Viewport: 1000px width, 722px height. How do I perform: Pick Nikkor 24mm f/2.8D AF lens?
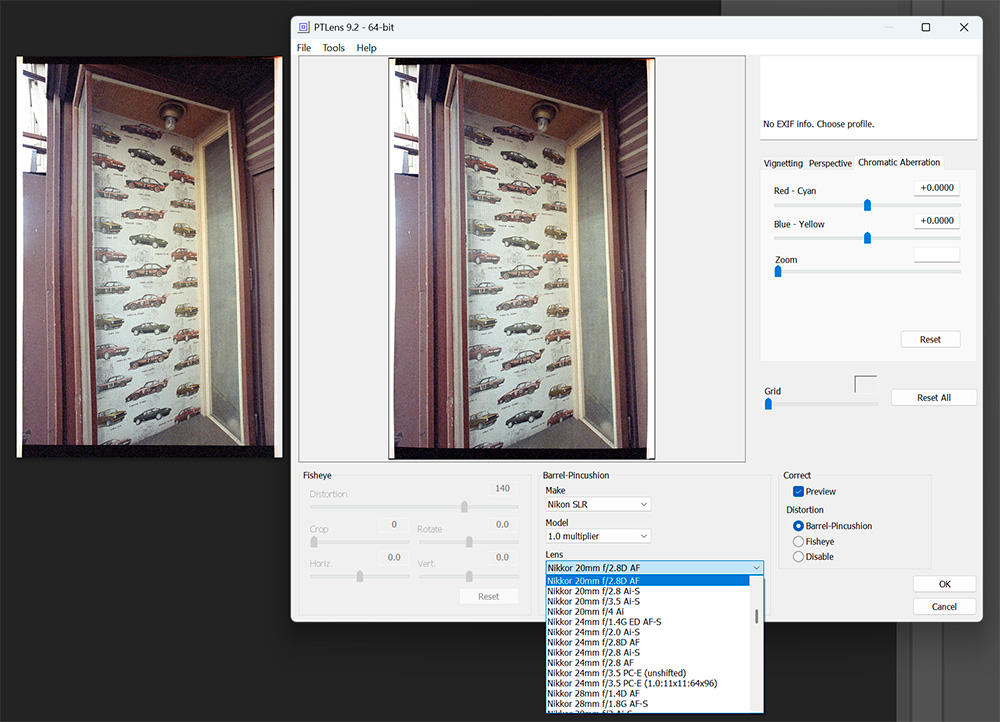647,642
